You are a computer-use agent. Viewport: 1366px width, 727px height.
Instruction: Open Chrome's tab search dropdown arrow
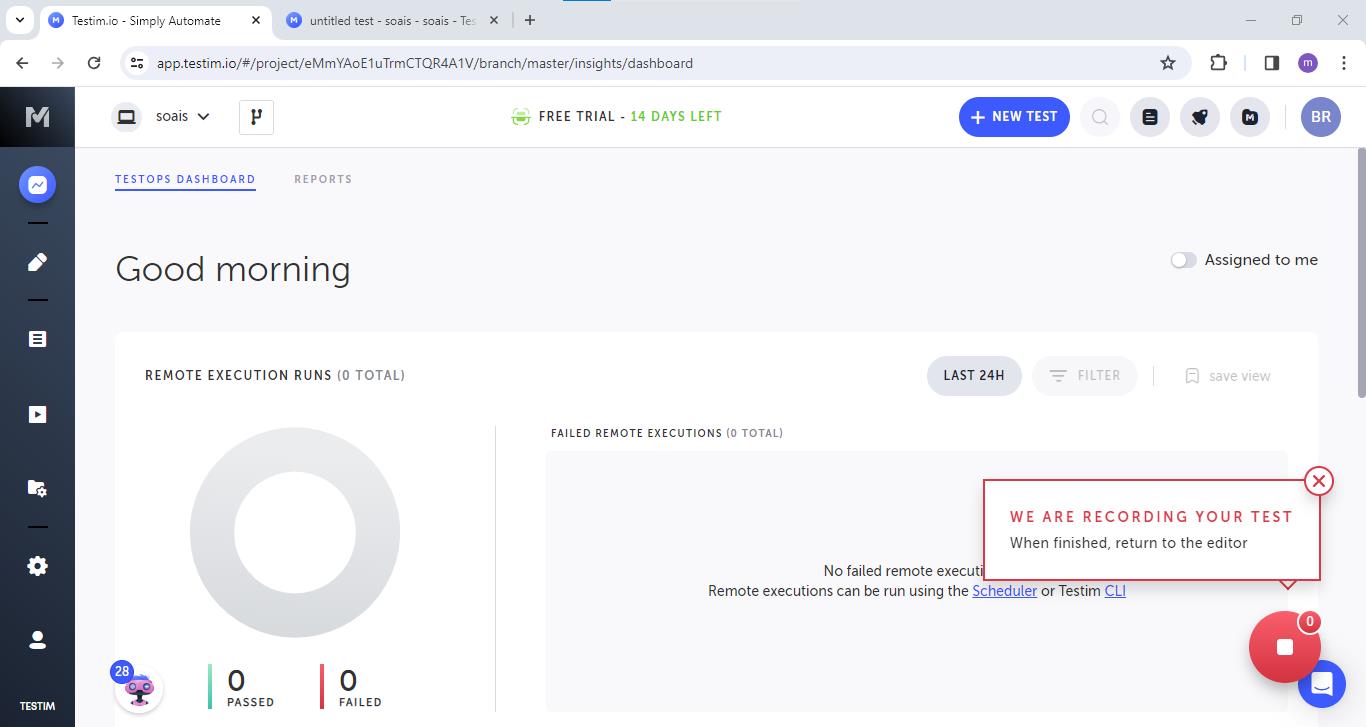[19, 20]
